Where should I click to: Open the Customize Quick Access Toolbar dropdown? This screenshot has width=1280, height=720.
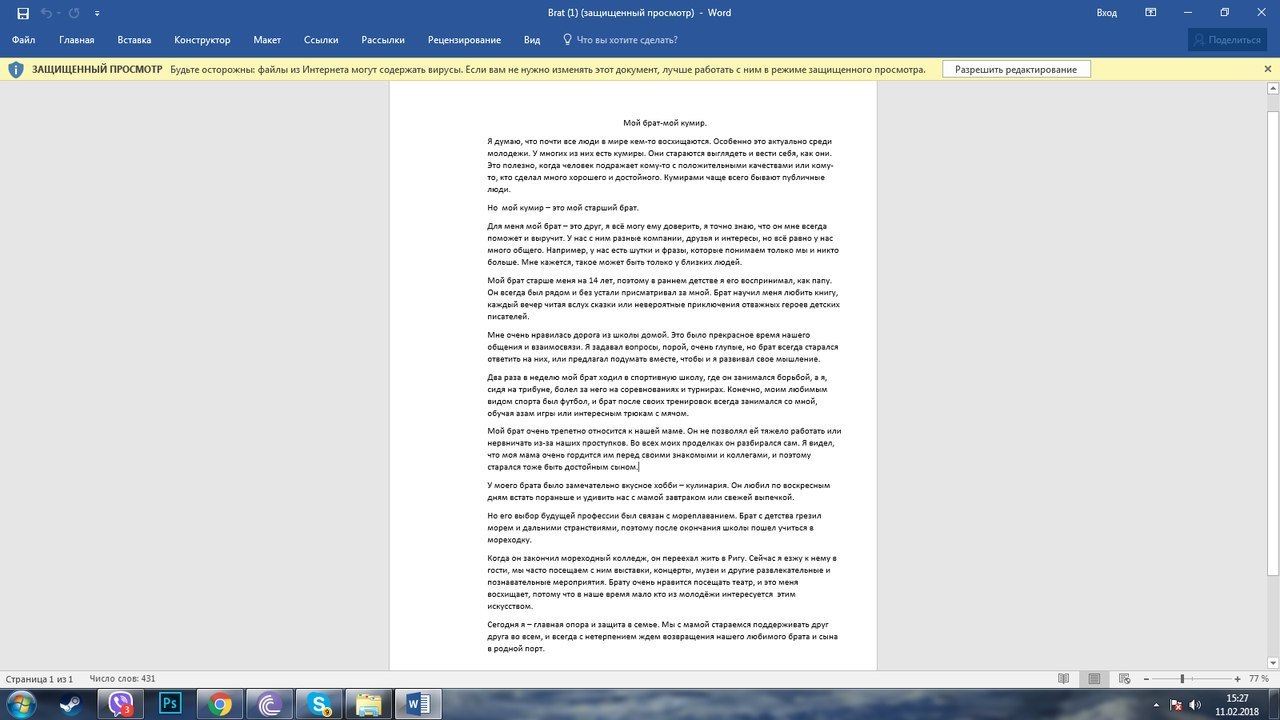coord(97,13)
